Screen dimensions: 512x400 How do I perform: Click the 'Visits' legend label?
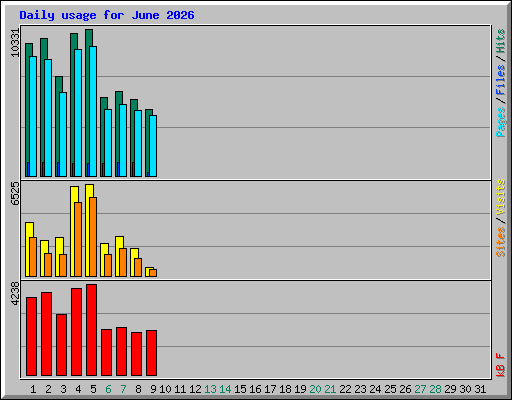click(x=501, y=198)
